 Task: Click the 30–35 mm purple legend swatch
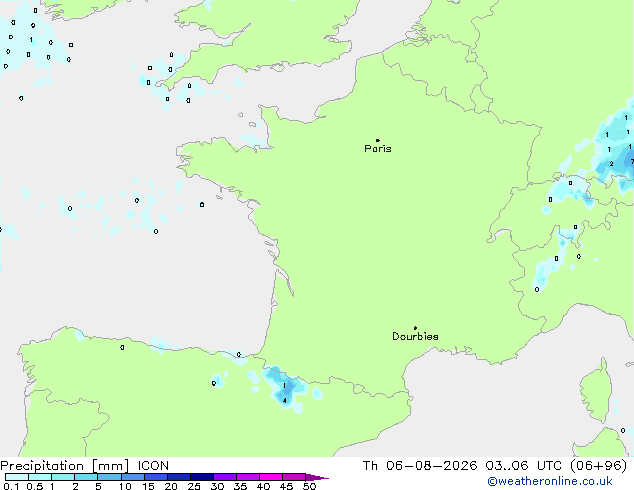click(x=225, y=477)
